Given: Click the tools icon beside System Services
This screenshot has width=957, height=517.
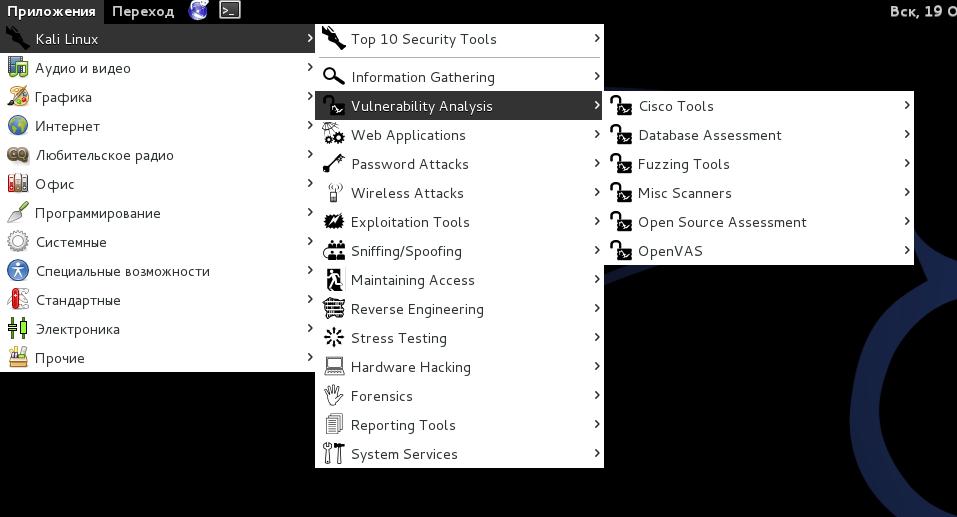Looking at the screenshot, I should 334,454.
